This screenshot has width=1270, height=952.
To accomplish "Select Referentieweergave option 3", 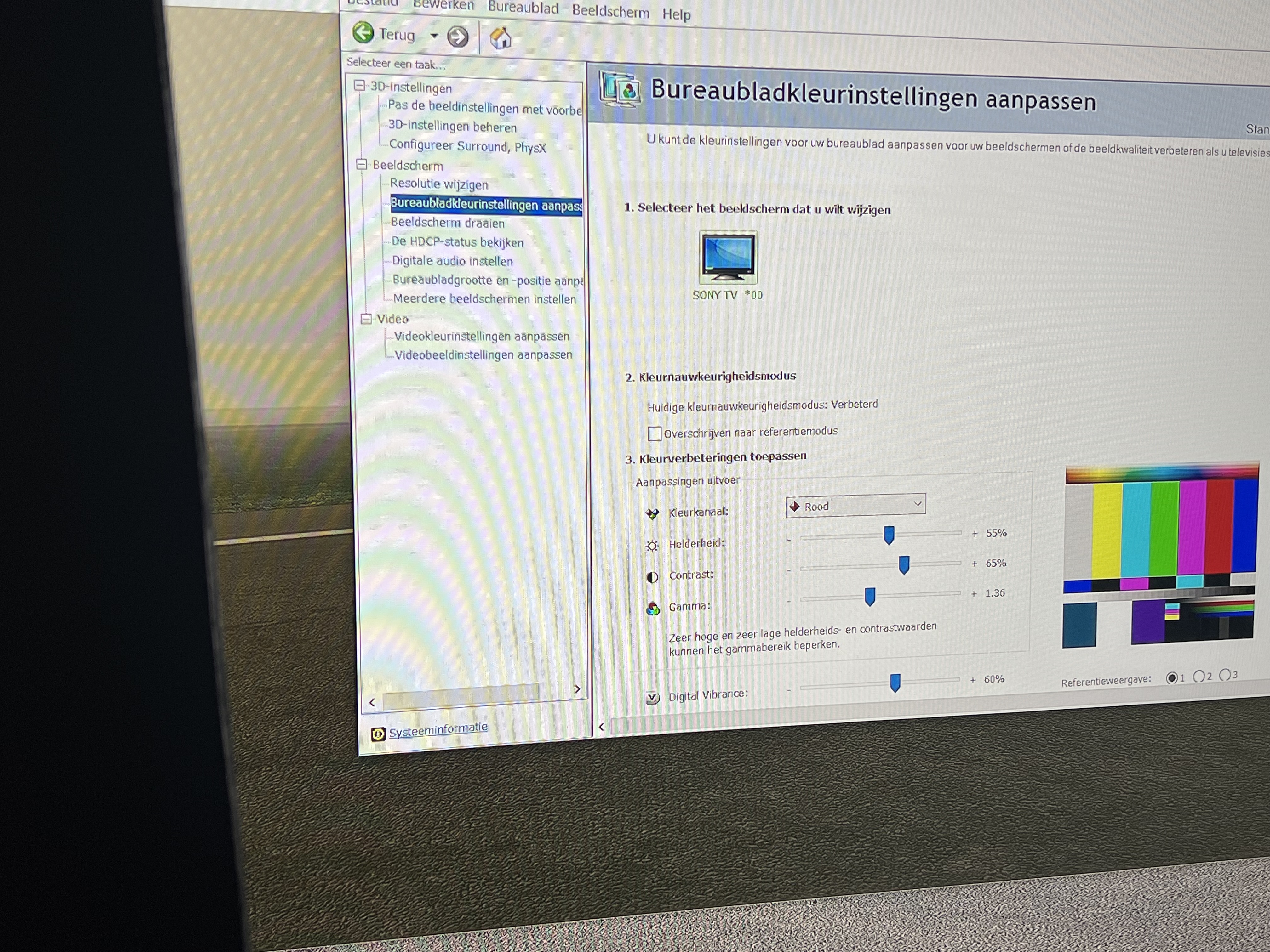I will pos(1224,675).
